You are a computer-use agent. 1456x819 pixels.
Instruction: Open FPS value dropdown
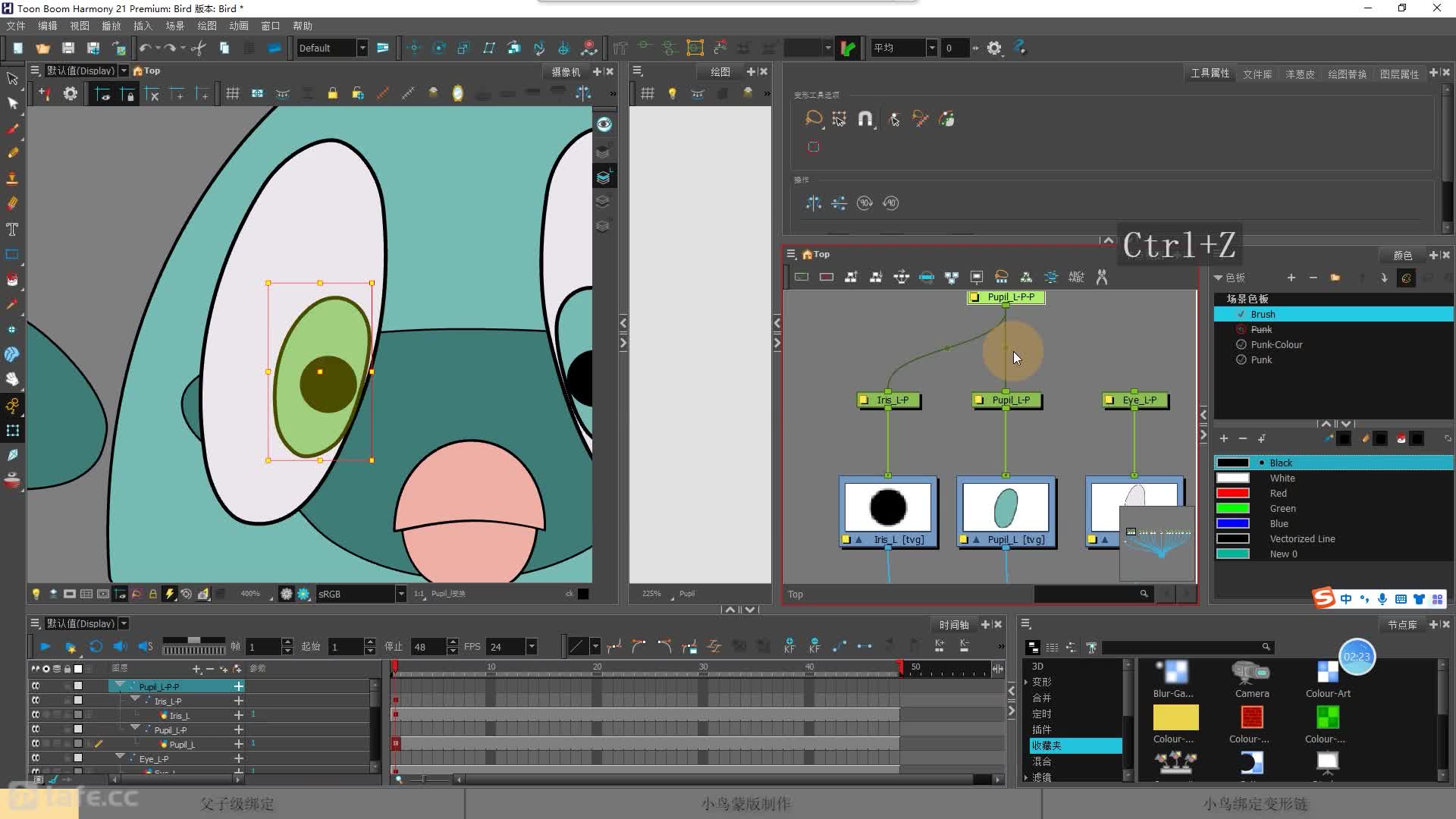tap(532, 647)
